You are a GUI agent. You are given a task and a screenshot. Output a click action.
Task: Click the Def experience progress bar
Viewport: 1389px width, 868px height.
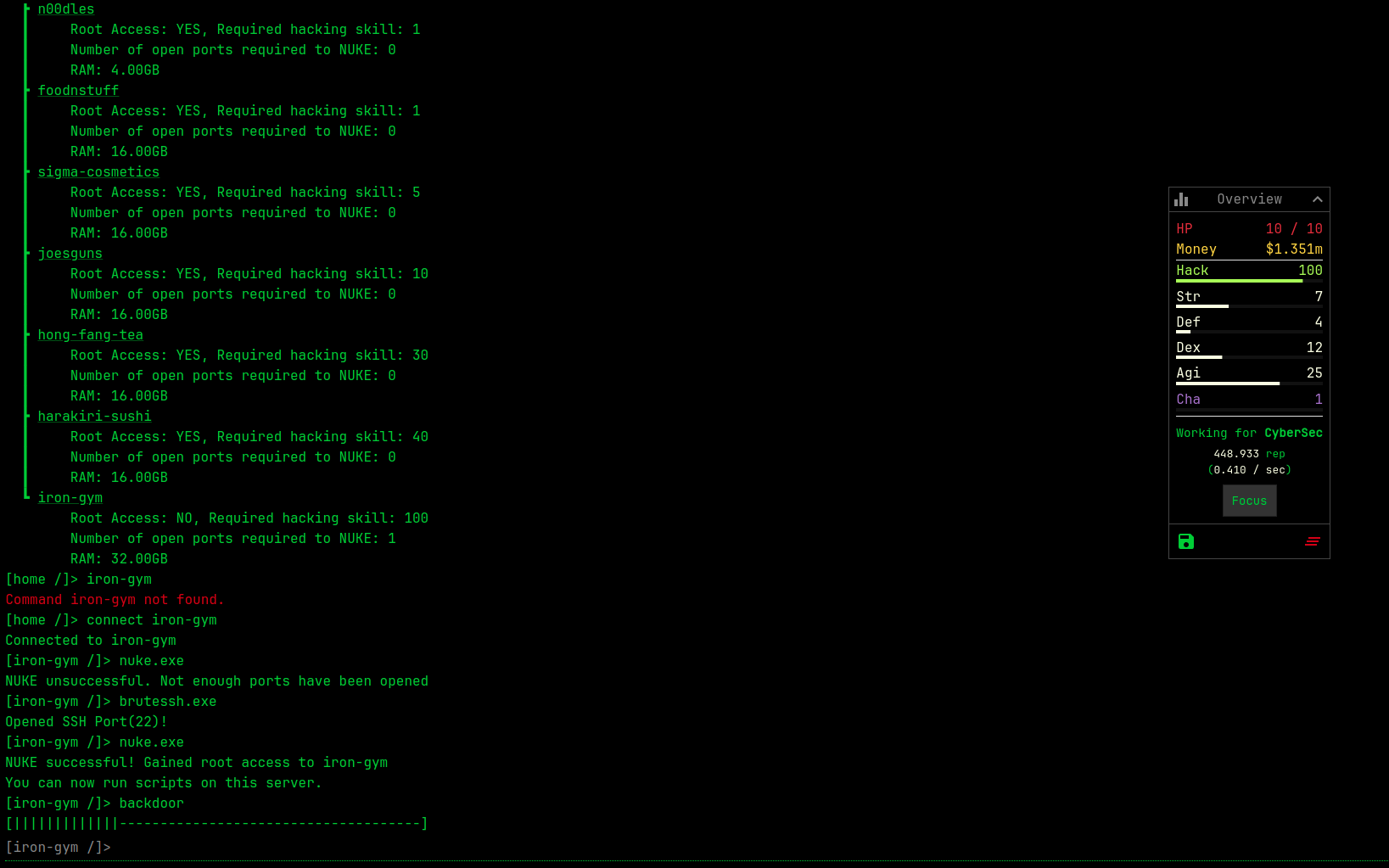[x=1249, y=332]
